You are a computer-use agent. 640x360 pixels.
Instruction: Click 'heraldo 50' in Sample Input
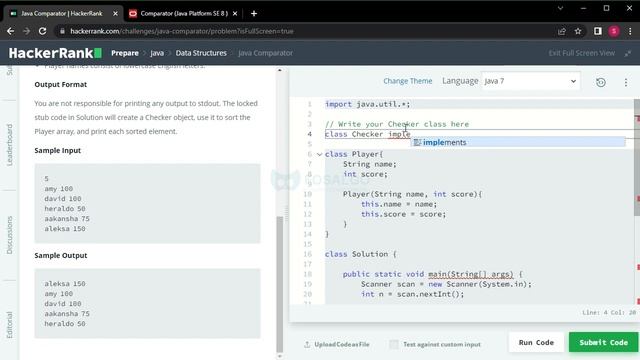pyautogui.click(x=65, y=209)
